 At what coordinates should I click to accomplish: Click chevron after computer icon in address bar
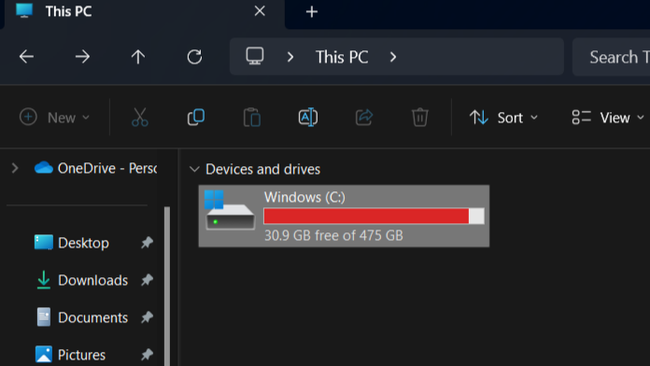click(290, 57)
